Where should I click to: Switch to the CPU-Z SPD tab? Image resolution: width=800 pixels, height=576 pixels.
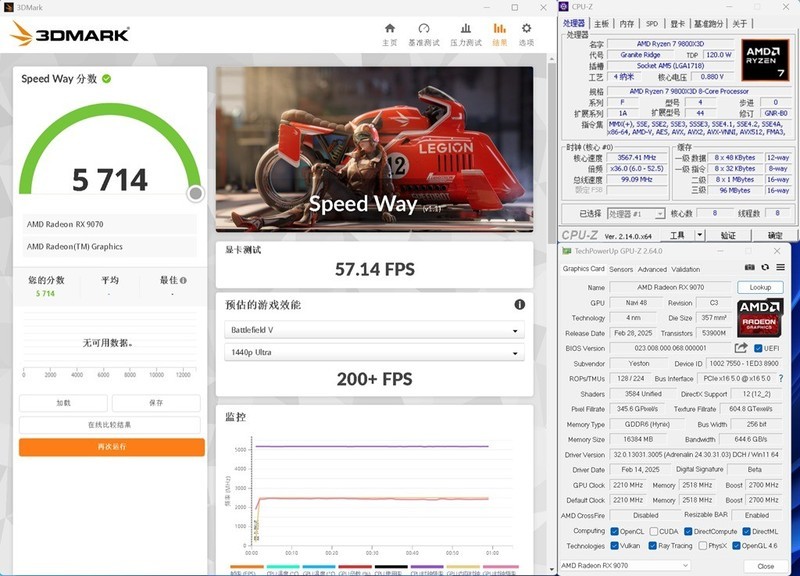tap(651, 22)
